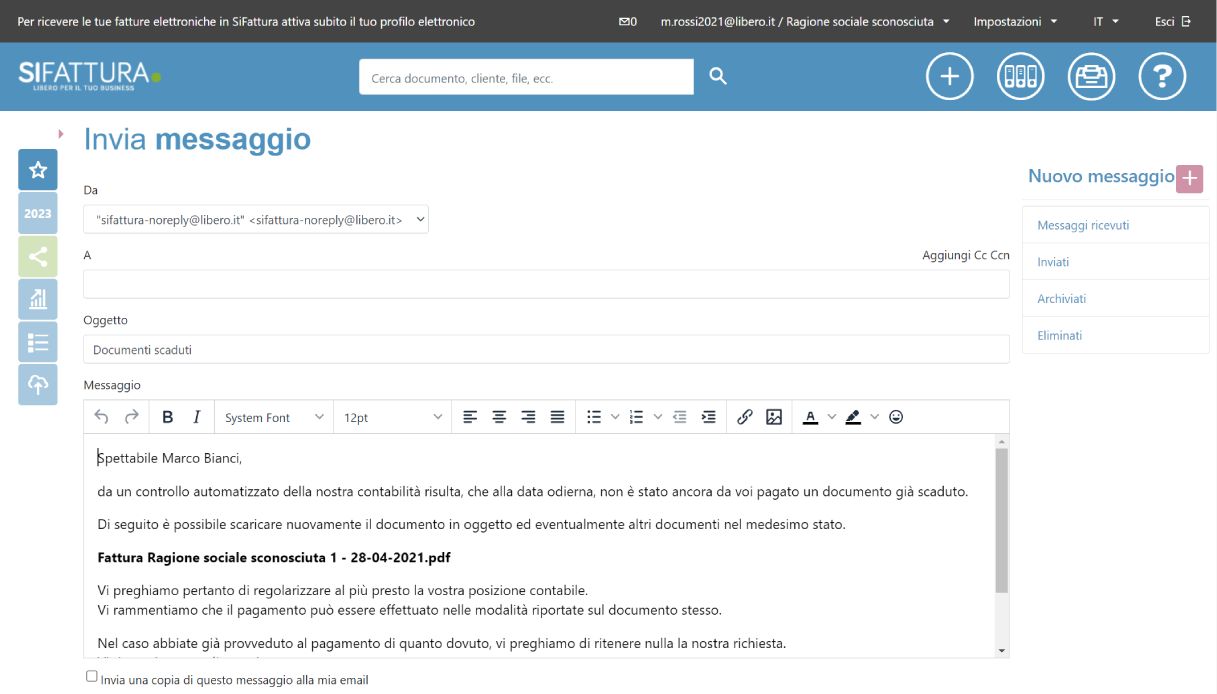Open the archive binders icon
Image resolution: width=1217 pixels, height=694 pixels.
[1021, 76]
